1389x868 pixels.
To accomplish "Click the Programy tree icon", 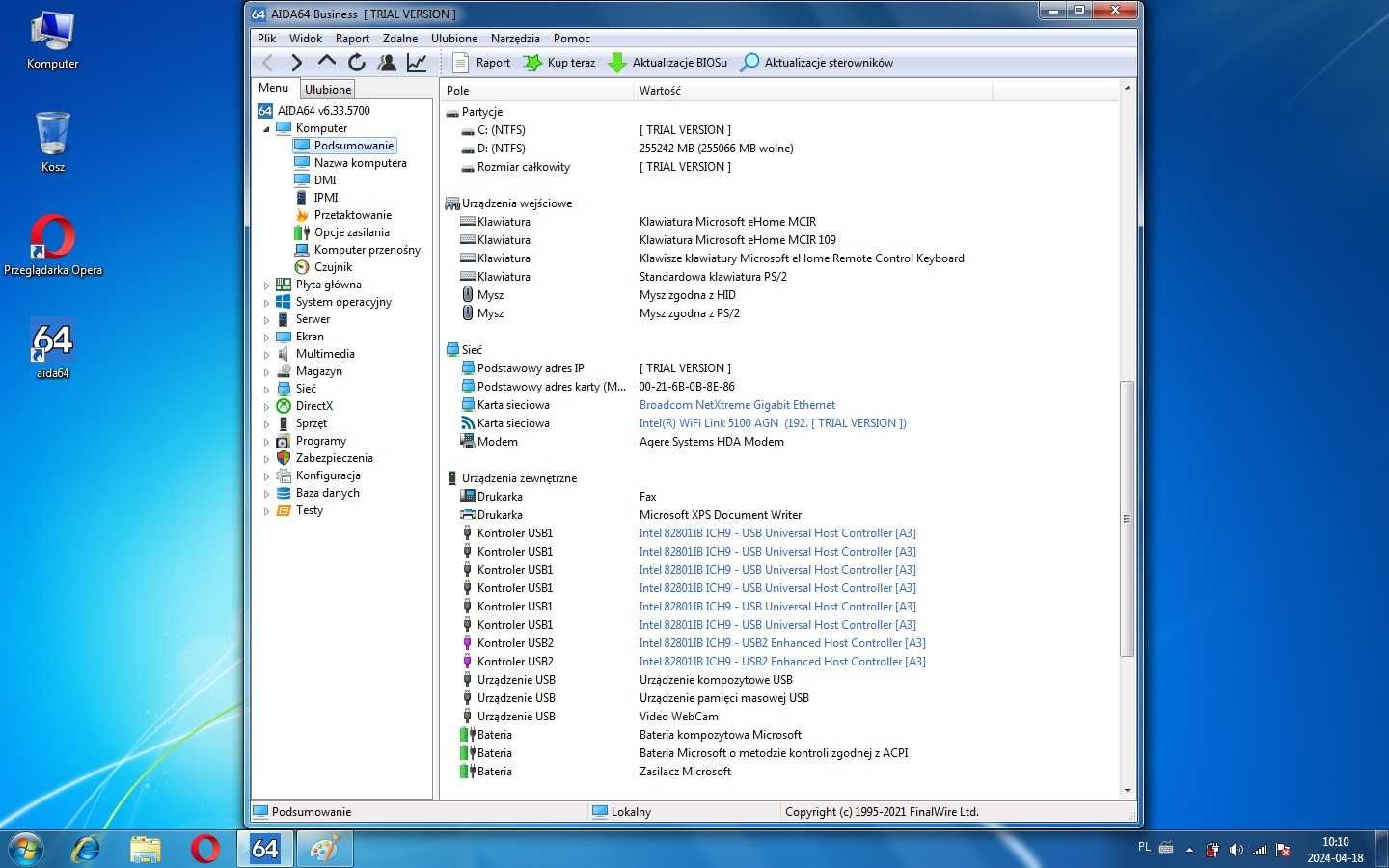I will pyautogui.click(x=284, y=441).
